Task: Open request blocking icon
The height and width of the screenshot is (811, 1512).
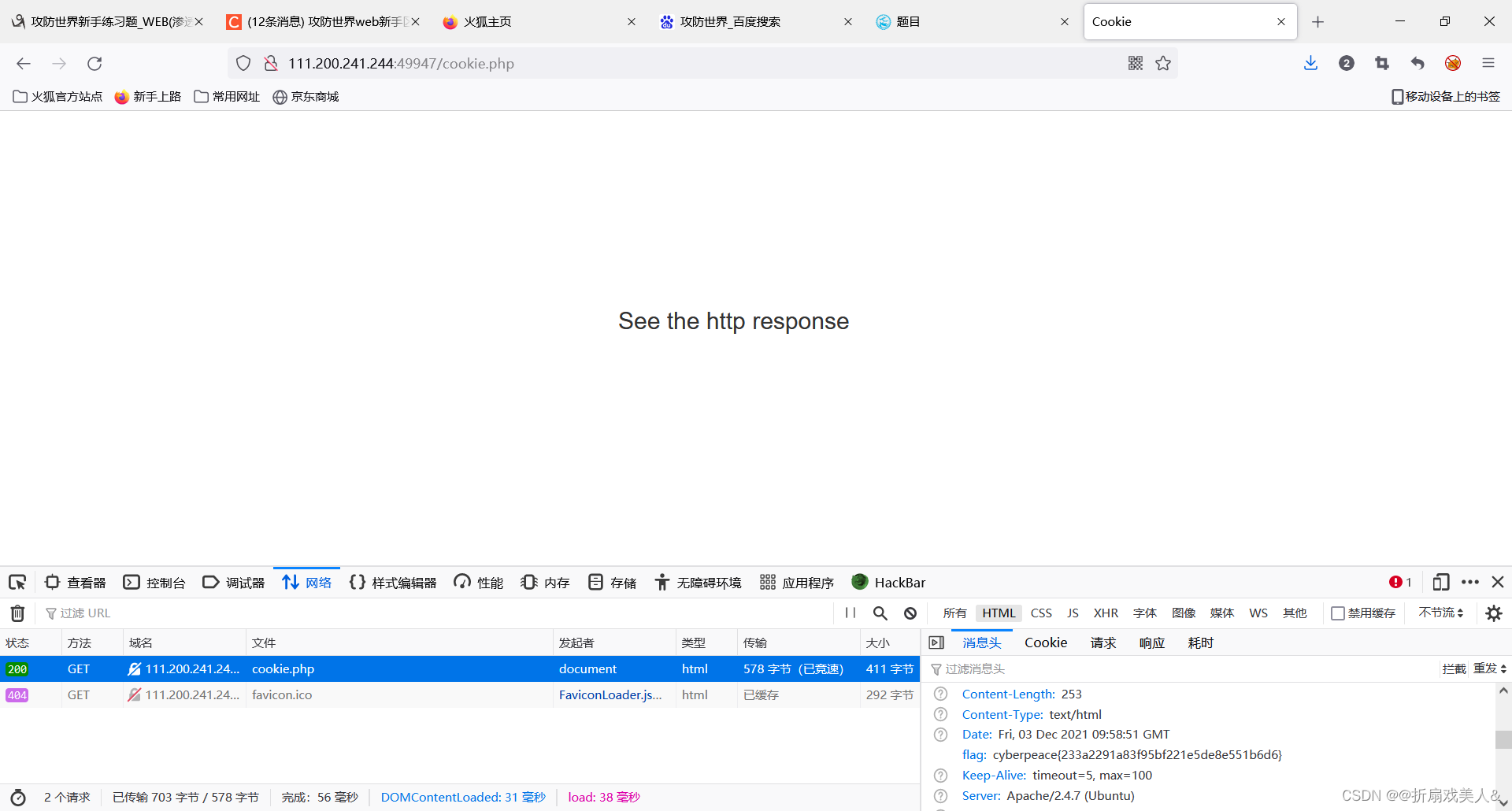Action: (910, 613)
